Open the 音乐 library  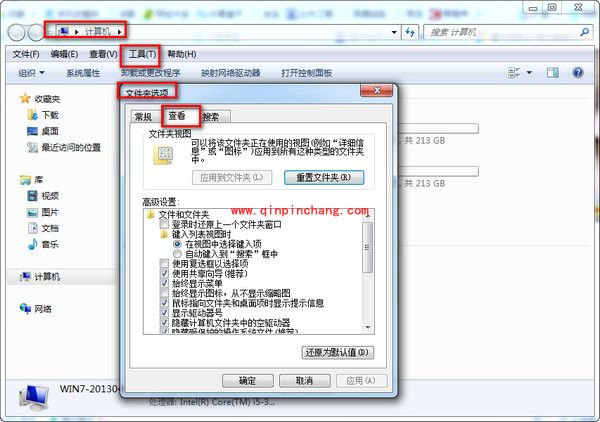coord(49,244)
